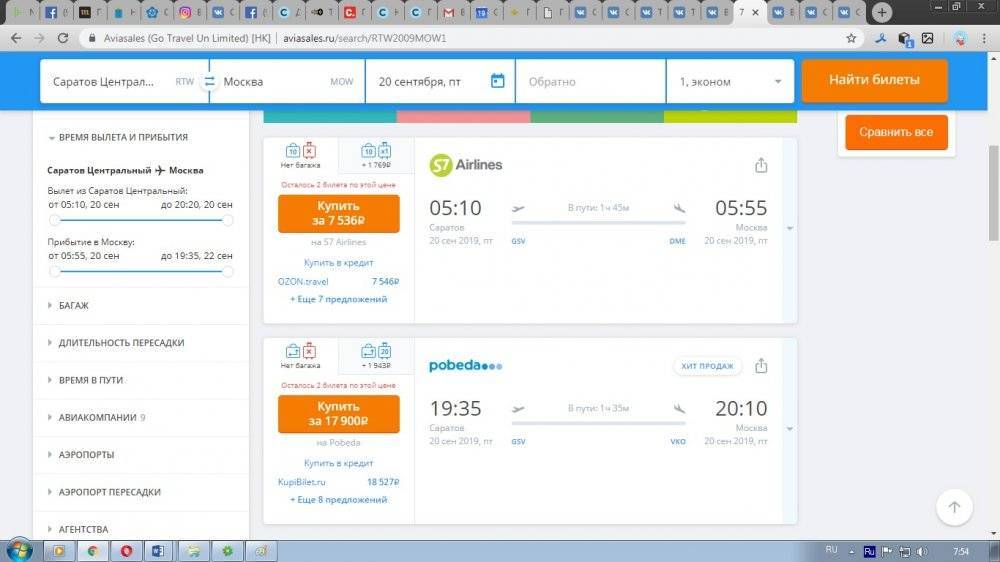Open the calendar date picker icon

click(x=497, y=81)
